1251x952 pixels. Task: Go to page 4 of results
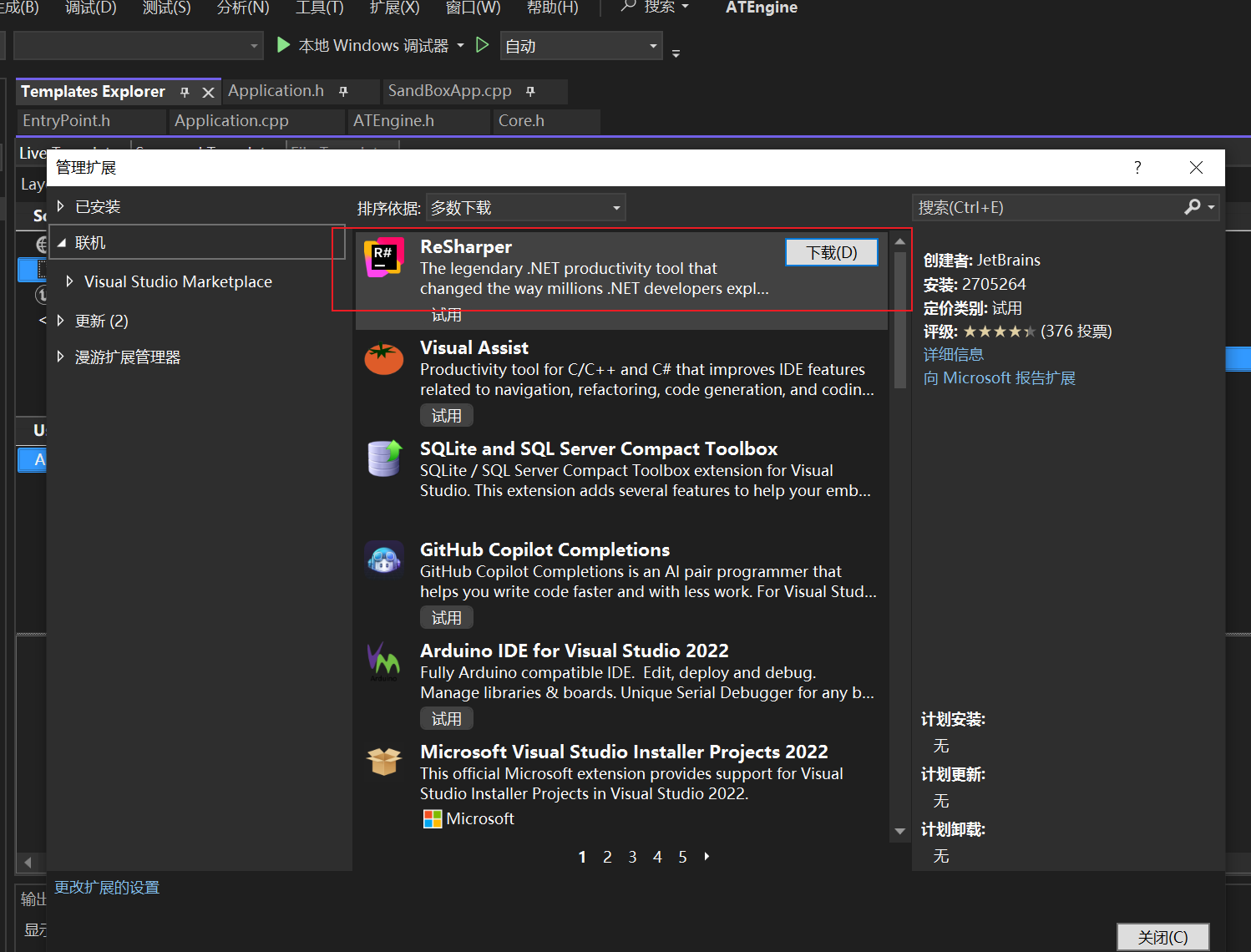coord(657,857)
